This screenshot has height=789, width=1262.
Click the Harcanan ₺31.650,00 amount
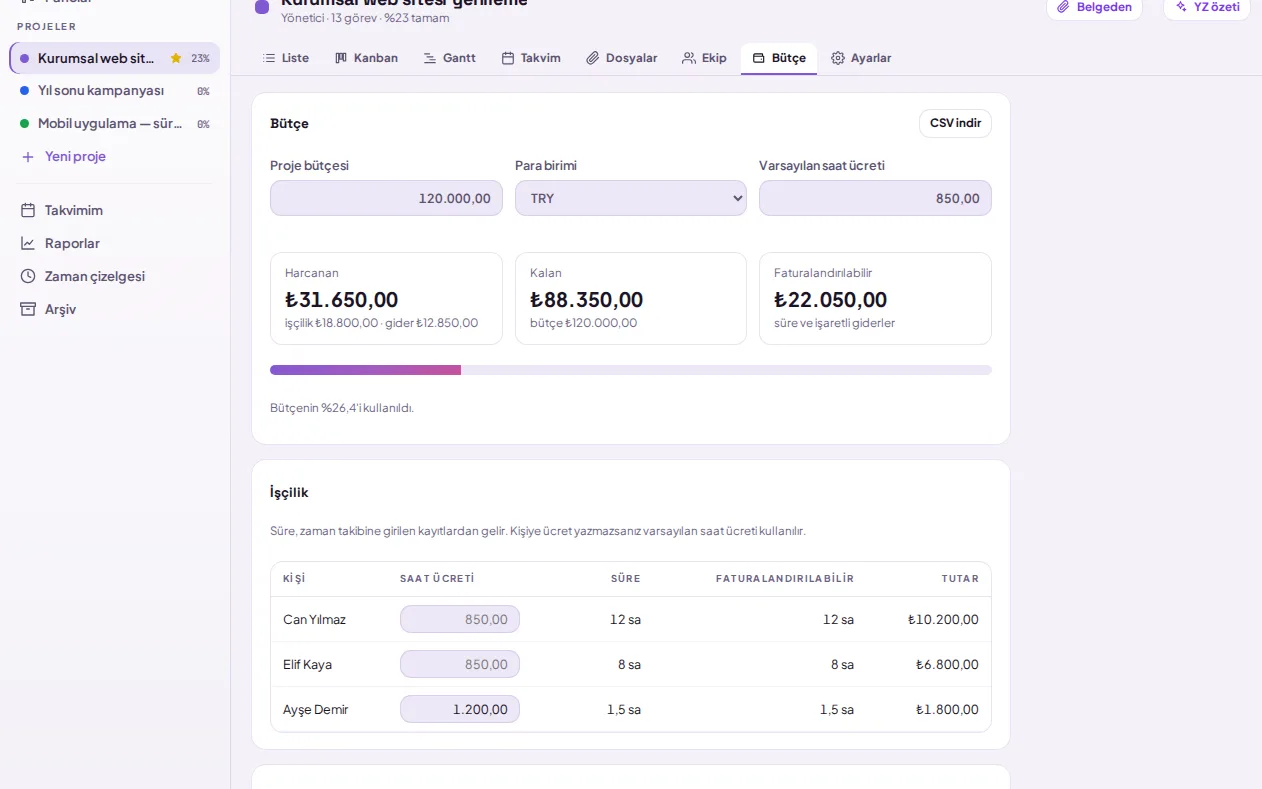[x=342, y=300]
